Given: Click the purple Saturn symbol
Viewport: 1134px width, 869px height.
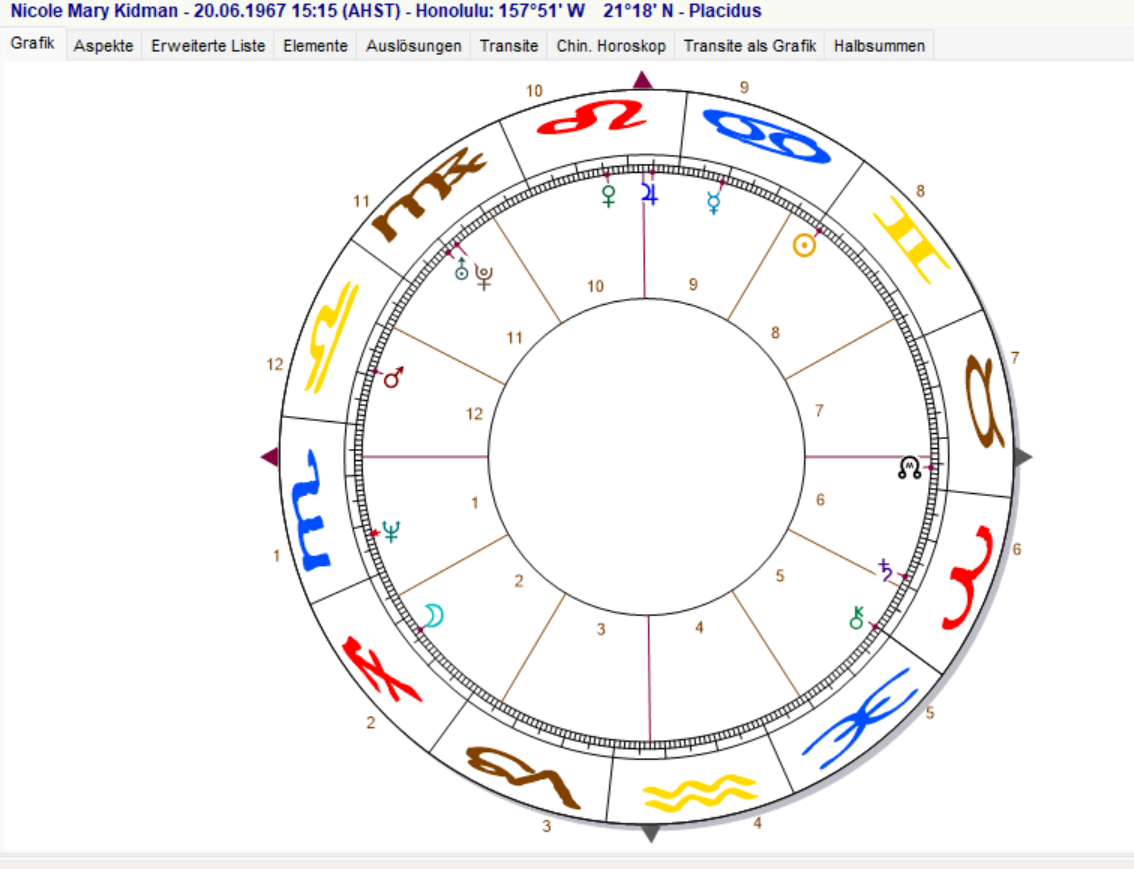Looking at the screenshot, I should tap(885, 570).
